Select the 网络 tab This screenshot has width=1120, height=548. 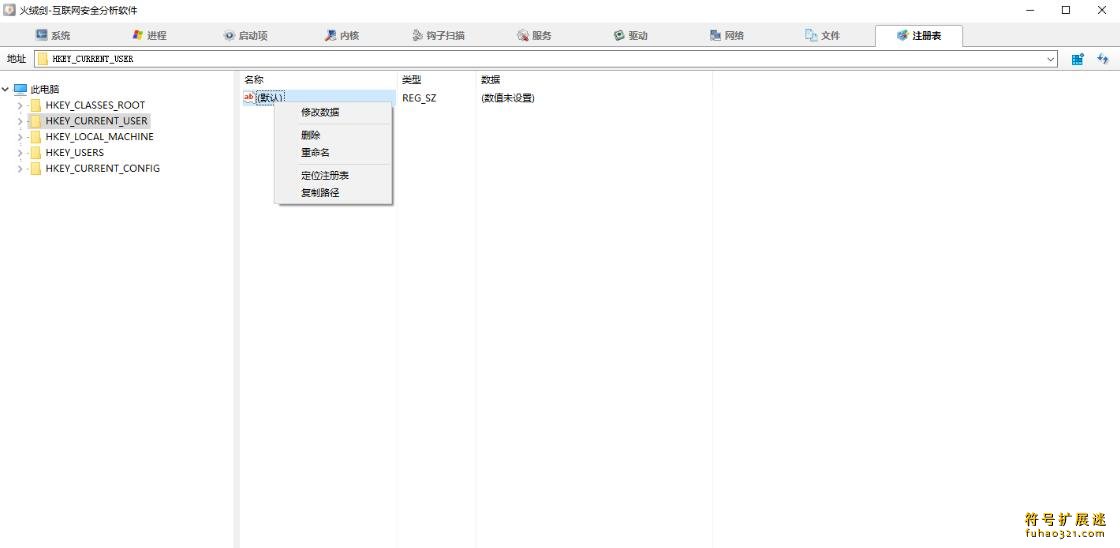[x=726, y=35]
